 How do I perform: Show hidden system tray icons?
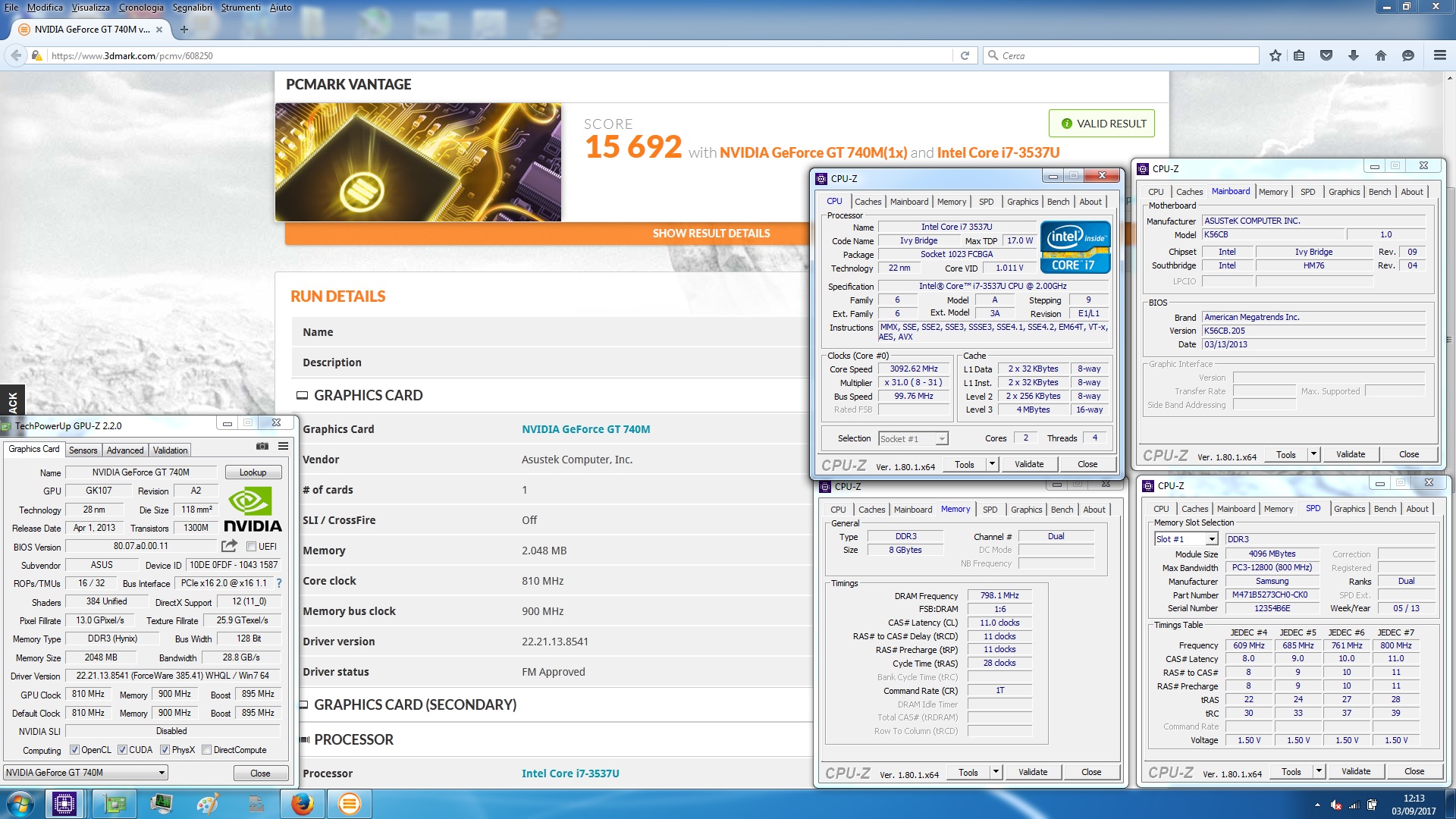1317,805
